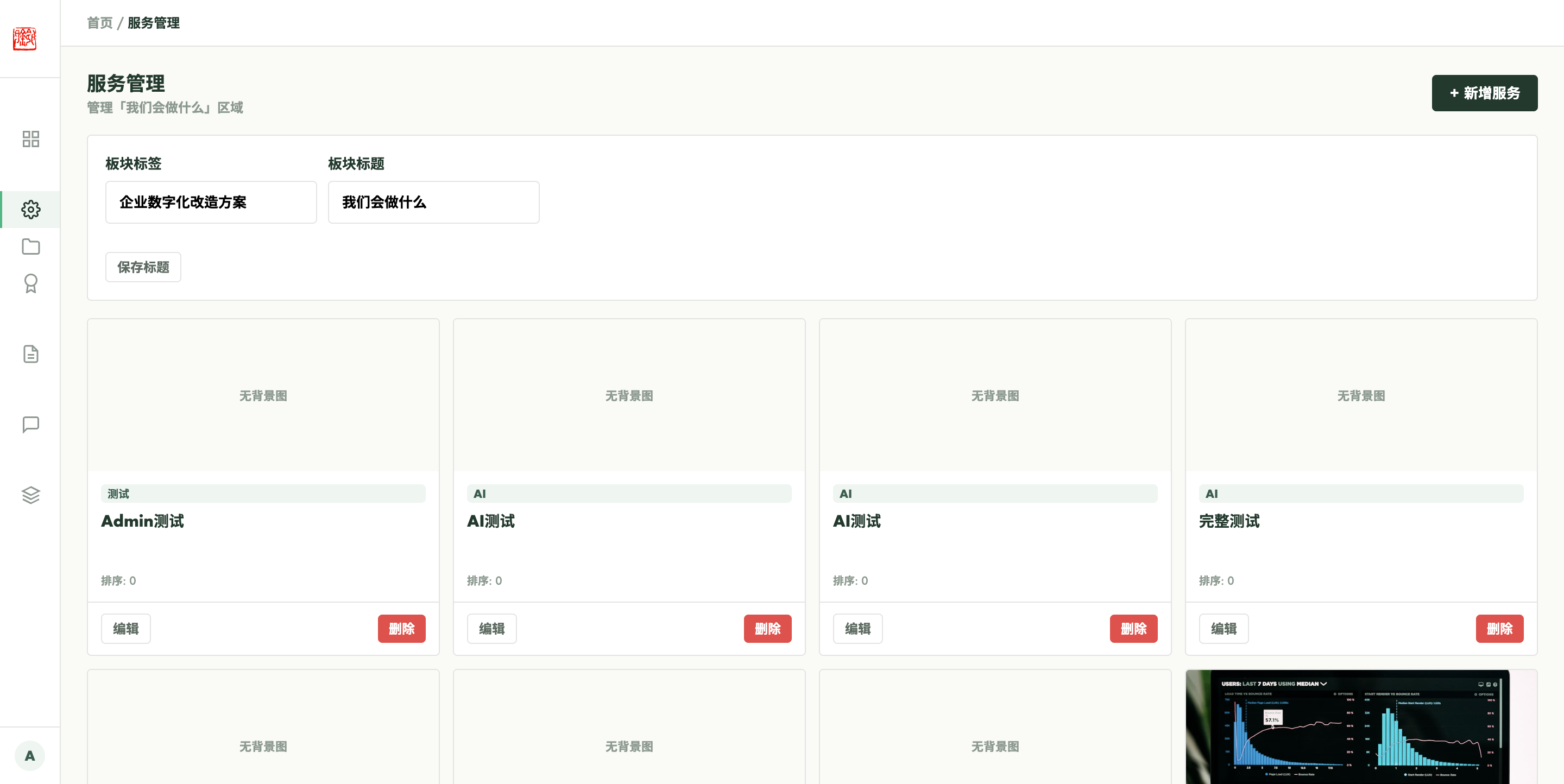
Task: Click the 服务管理 breadcrumb item
Action: [154, 23]
